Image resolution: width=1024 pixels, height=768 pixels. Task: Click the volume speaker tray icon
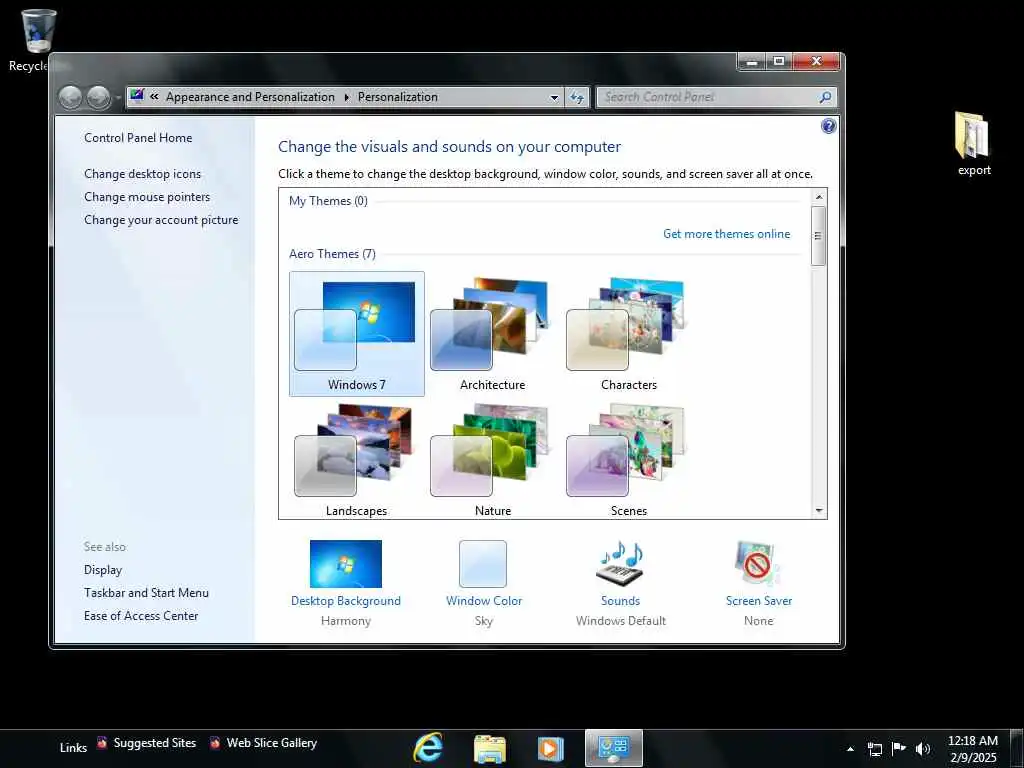pos(923,749)
